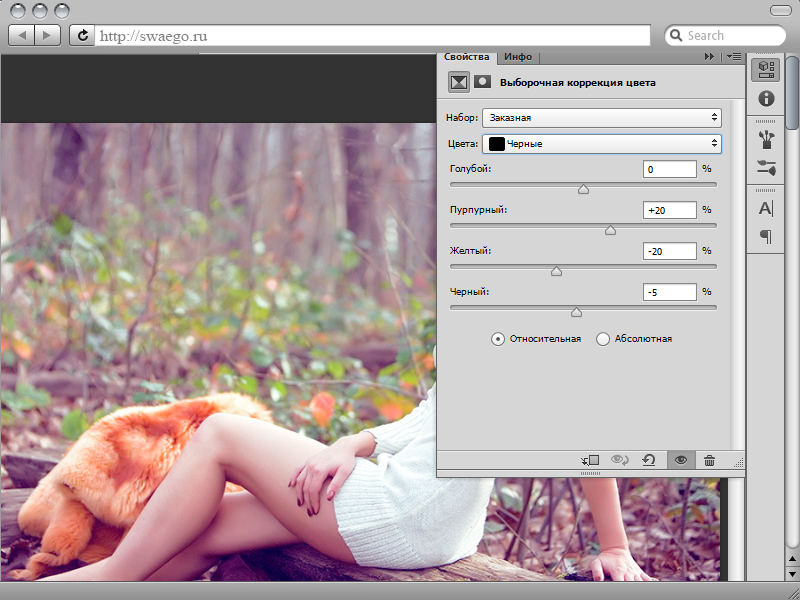Select the layer mask icon in Properties
The width and height of the screenshot is (800, 600).
pos(482,82)
